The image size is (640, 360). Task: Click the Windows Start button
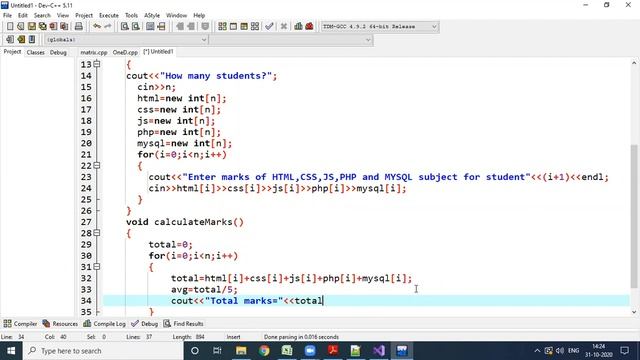point(11,351)
